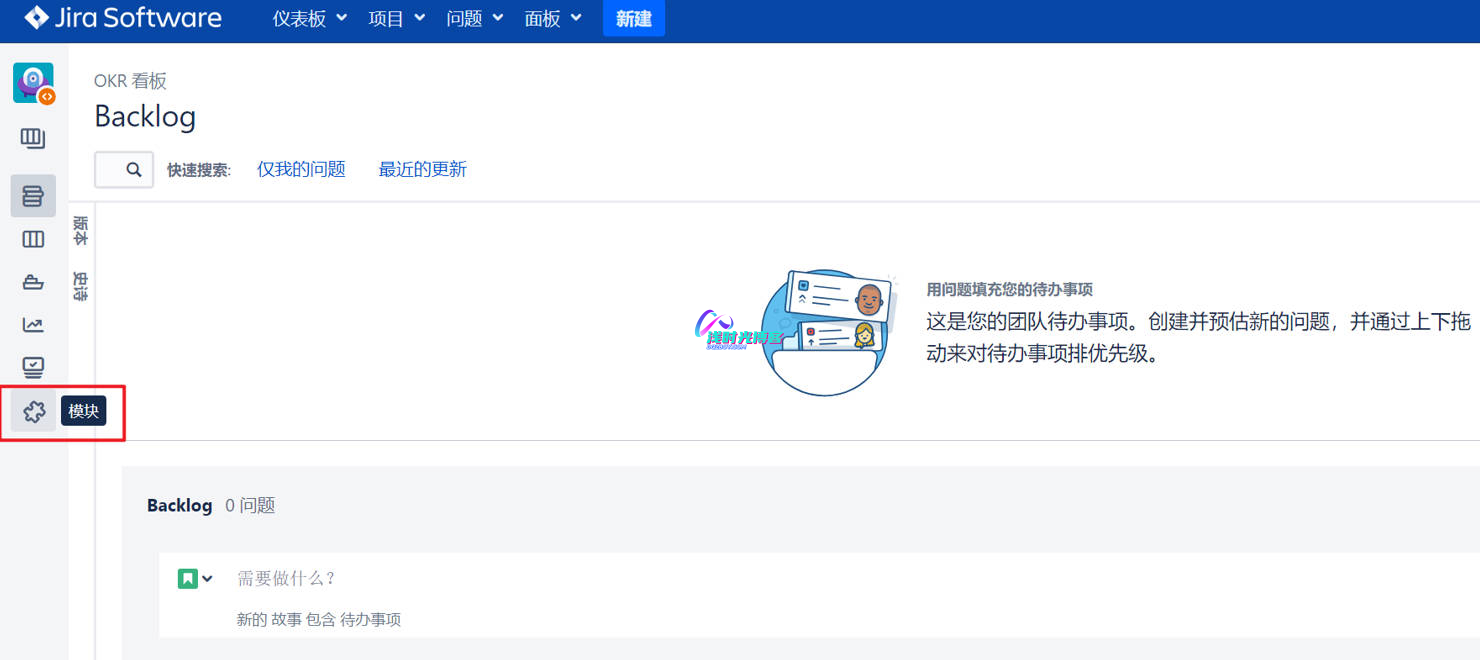This screenshot has height=660, width=1480.
Task: Click the project avatar in the sidebar
Action: [x=33, y=83]
